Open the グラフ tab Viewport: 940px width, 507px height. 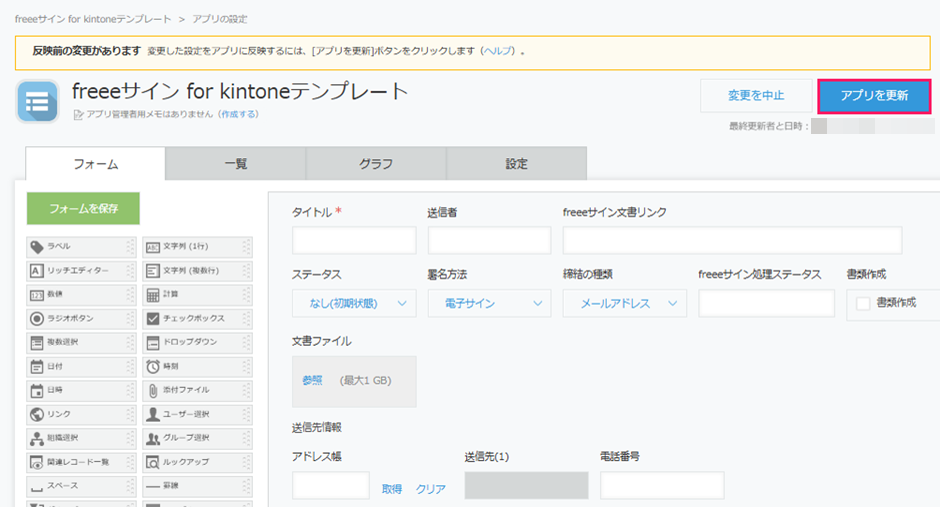point(376,164)
